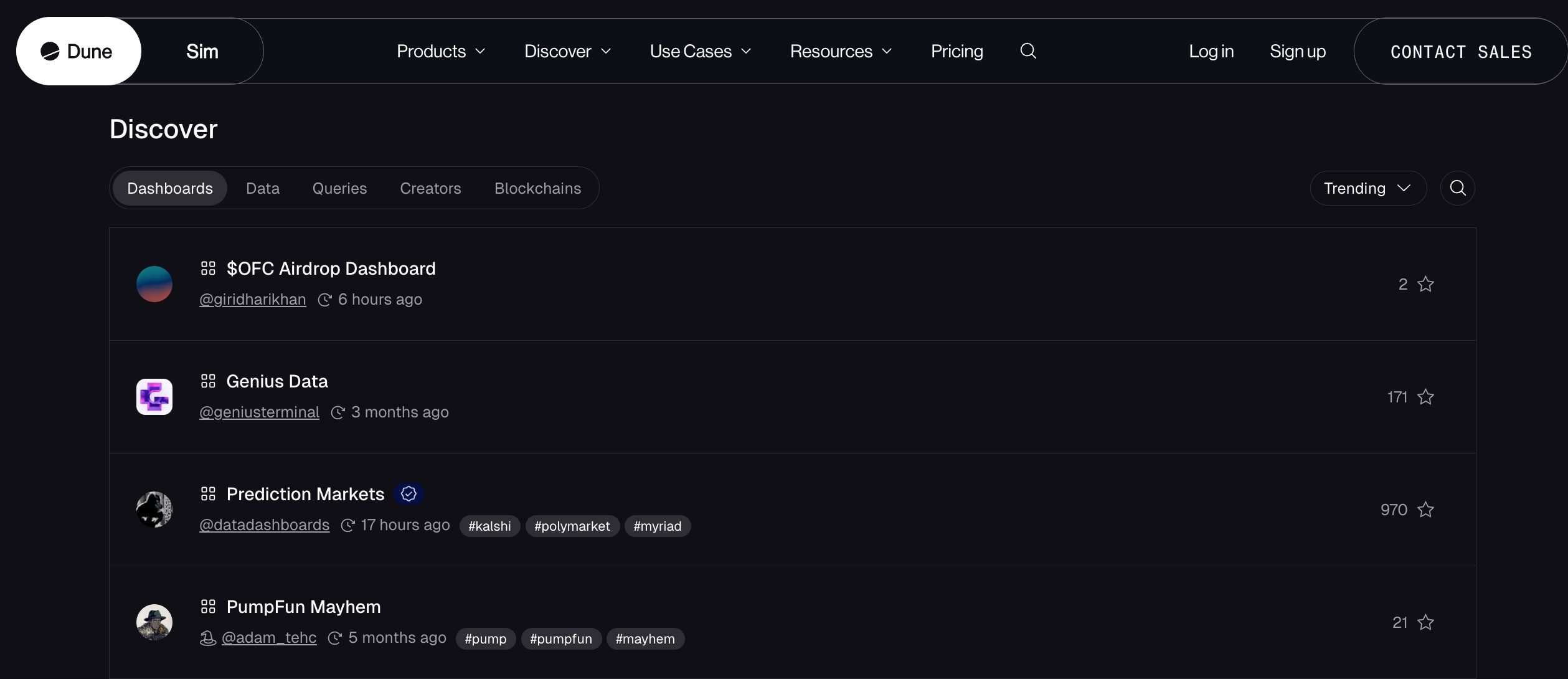1568x679 pixels.
Task: Open the $OFC Airdrop Dashboard
Action: point(331,268)
